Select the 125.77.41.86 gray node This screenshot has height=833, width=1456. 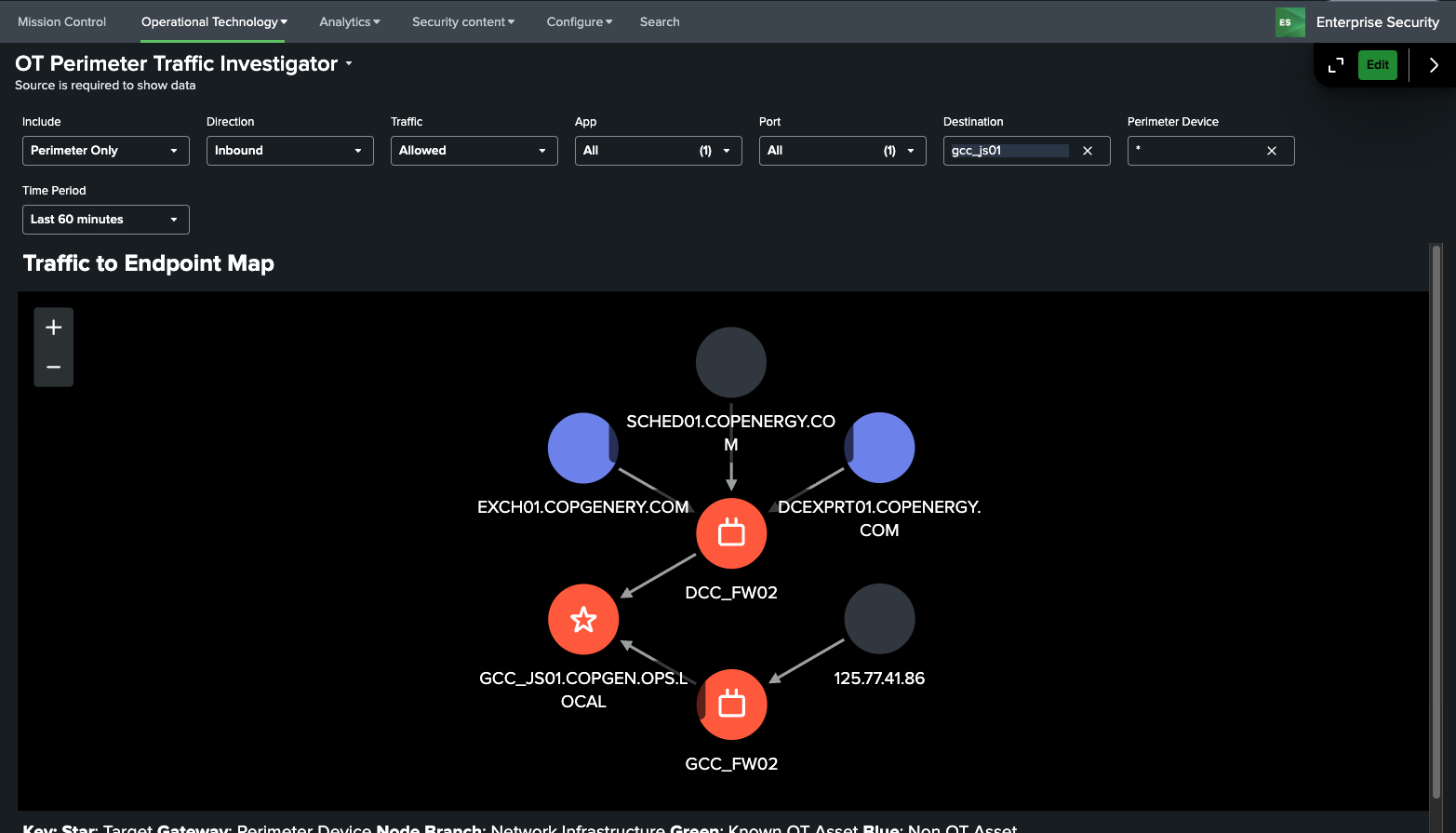(x=879, y=619)
